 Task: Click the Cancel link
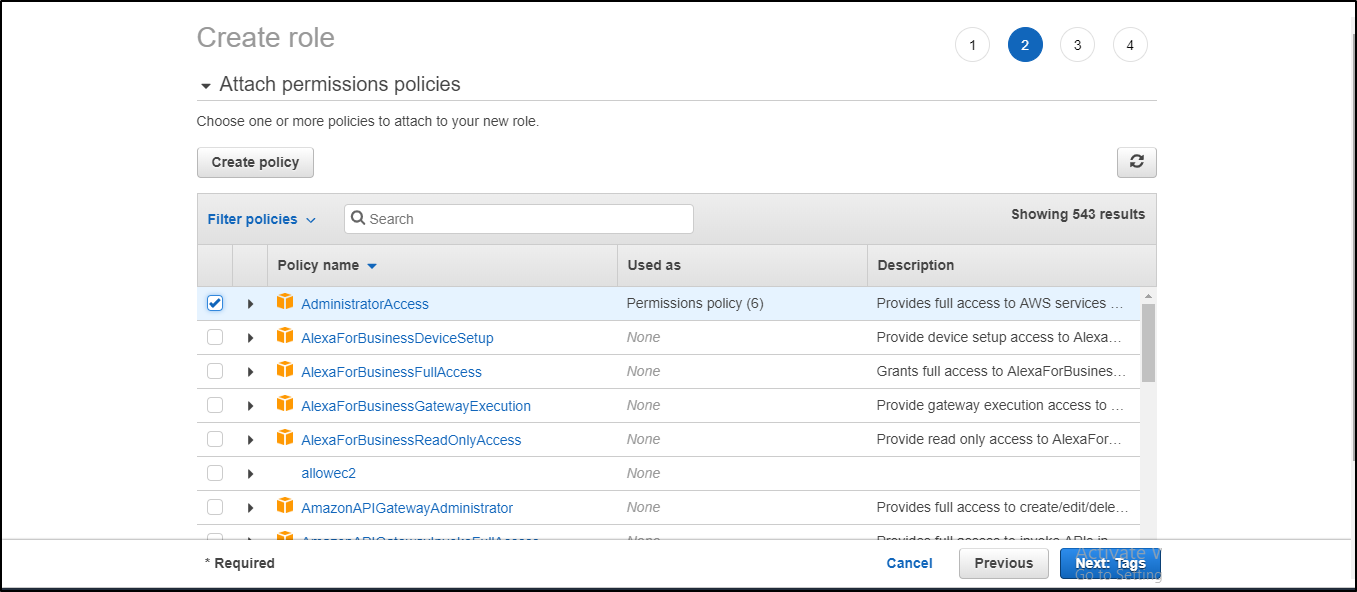coord(909,563)
